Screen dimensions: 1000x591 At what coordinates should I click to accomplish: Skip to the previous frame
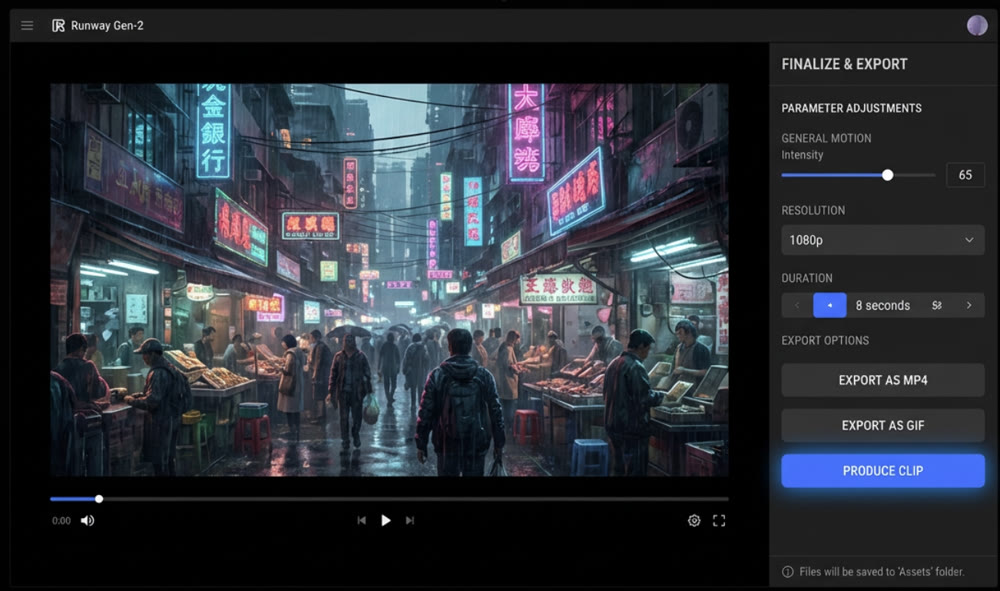(361, 520)
